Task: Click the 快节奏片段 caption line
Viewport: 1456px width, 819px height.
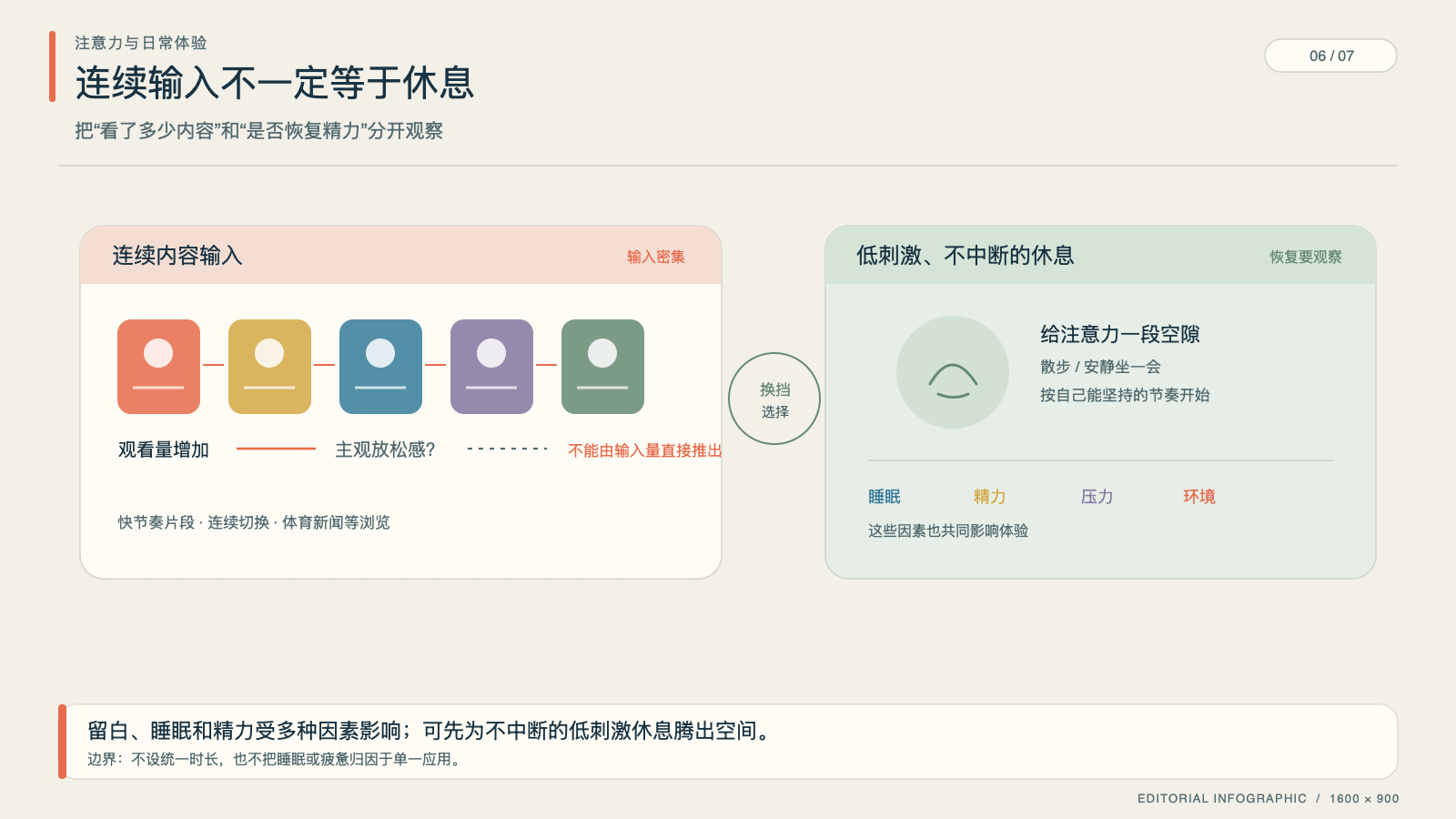Action: coord(254,522)
